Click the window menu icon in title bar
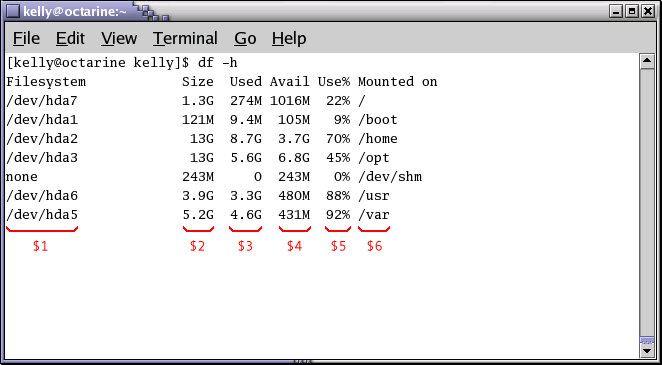 pos(14,11)
